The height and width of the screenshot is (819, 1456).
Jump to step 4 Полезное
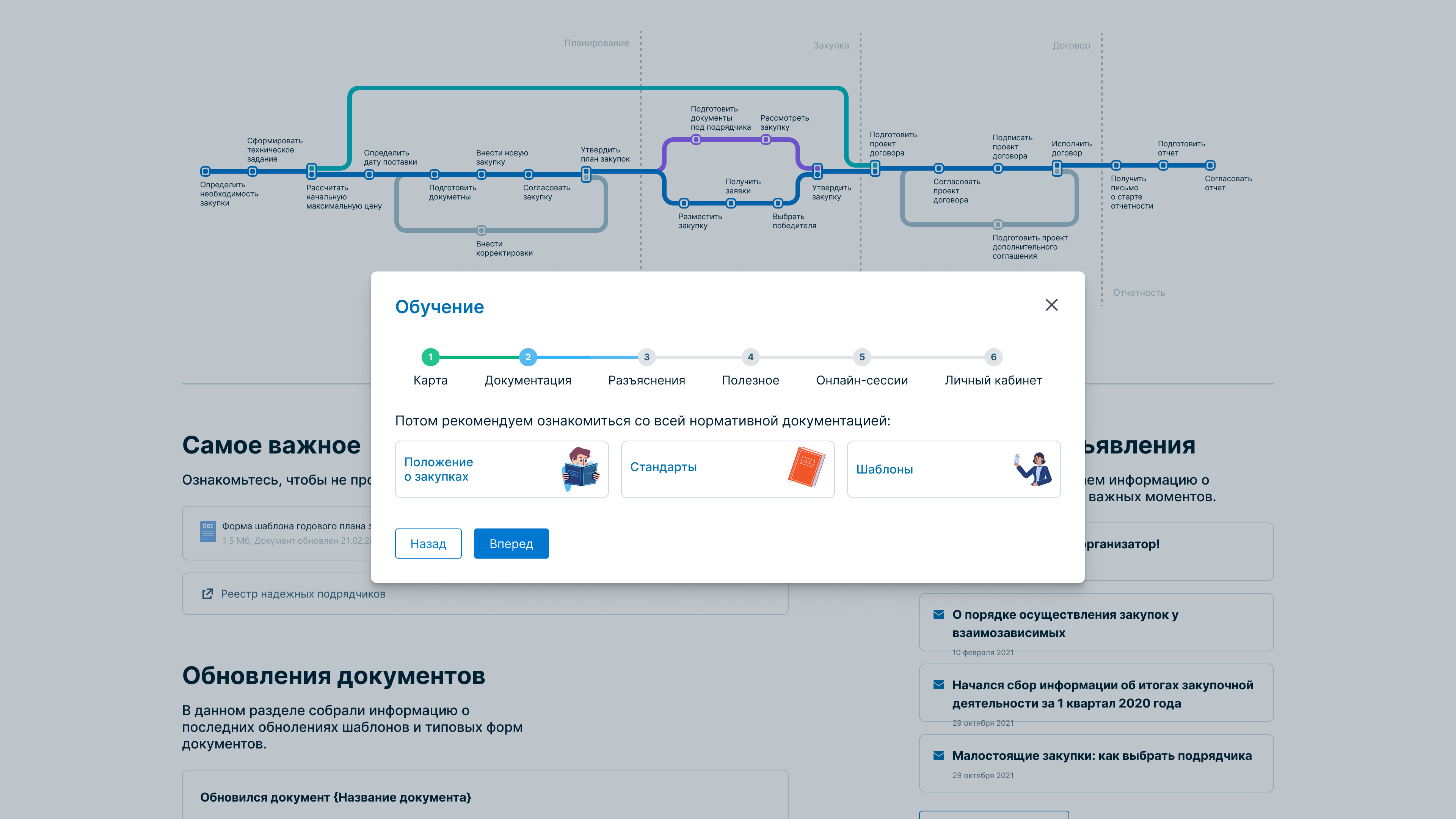[x=750, y=357]
